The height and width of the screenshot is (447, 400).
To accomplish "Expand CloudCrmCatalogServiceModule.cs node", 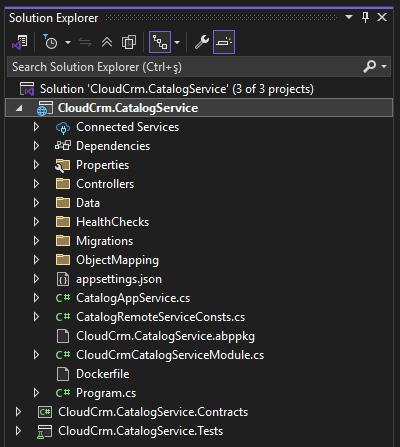I will click(36, 355).
